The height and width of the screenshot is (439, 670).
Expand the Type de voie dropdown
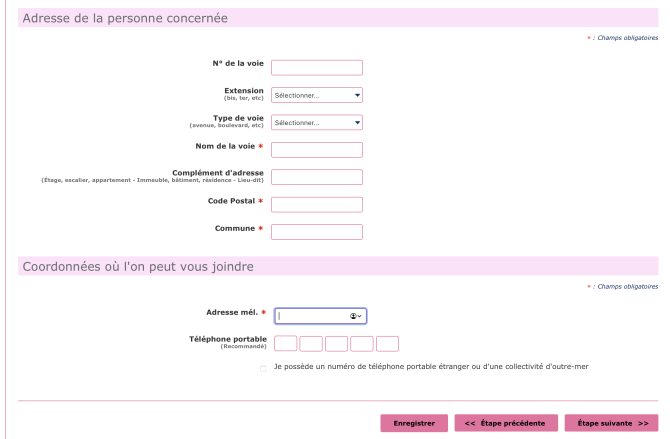click(316, 123)
